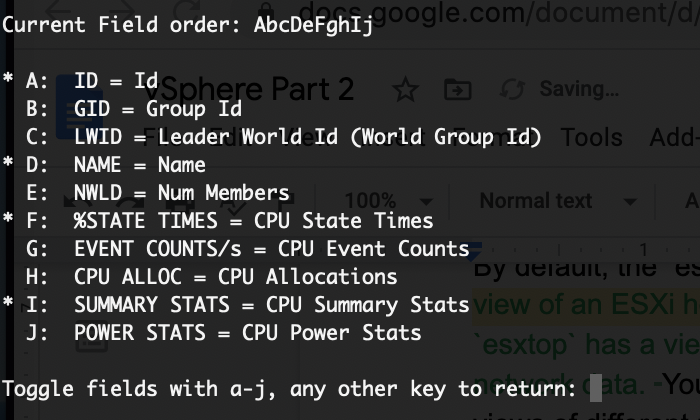Click the 'POWER STATS = CPU Power Stats' line

(247, 333)
